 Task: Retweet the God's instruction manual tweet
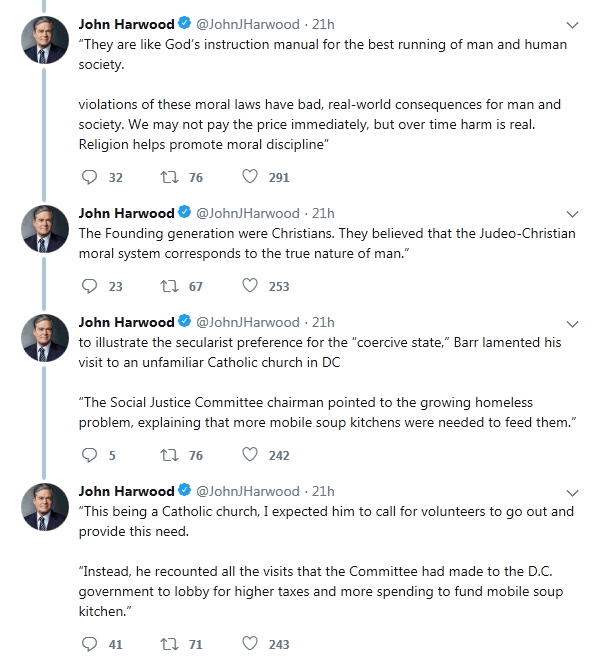(x=169, y=177)
